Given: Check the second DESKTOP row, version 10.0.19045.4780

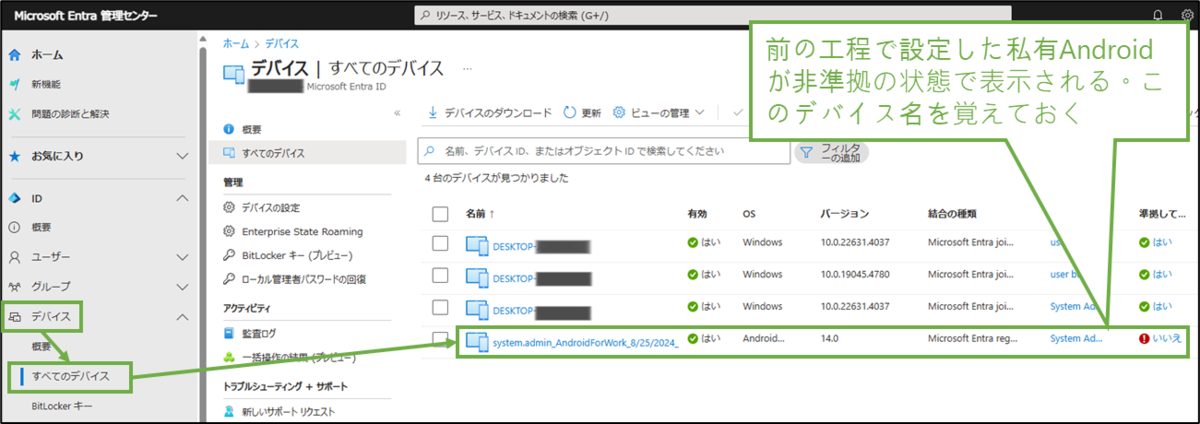Looking at the screenshot, I should tap(440, 274).
